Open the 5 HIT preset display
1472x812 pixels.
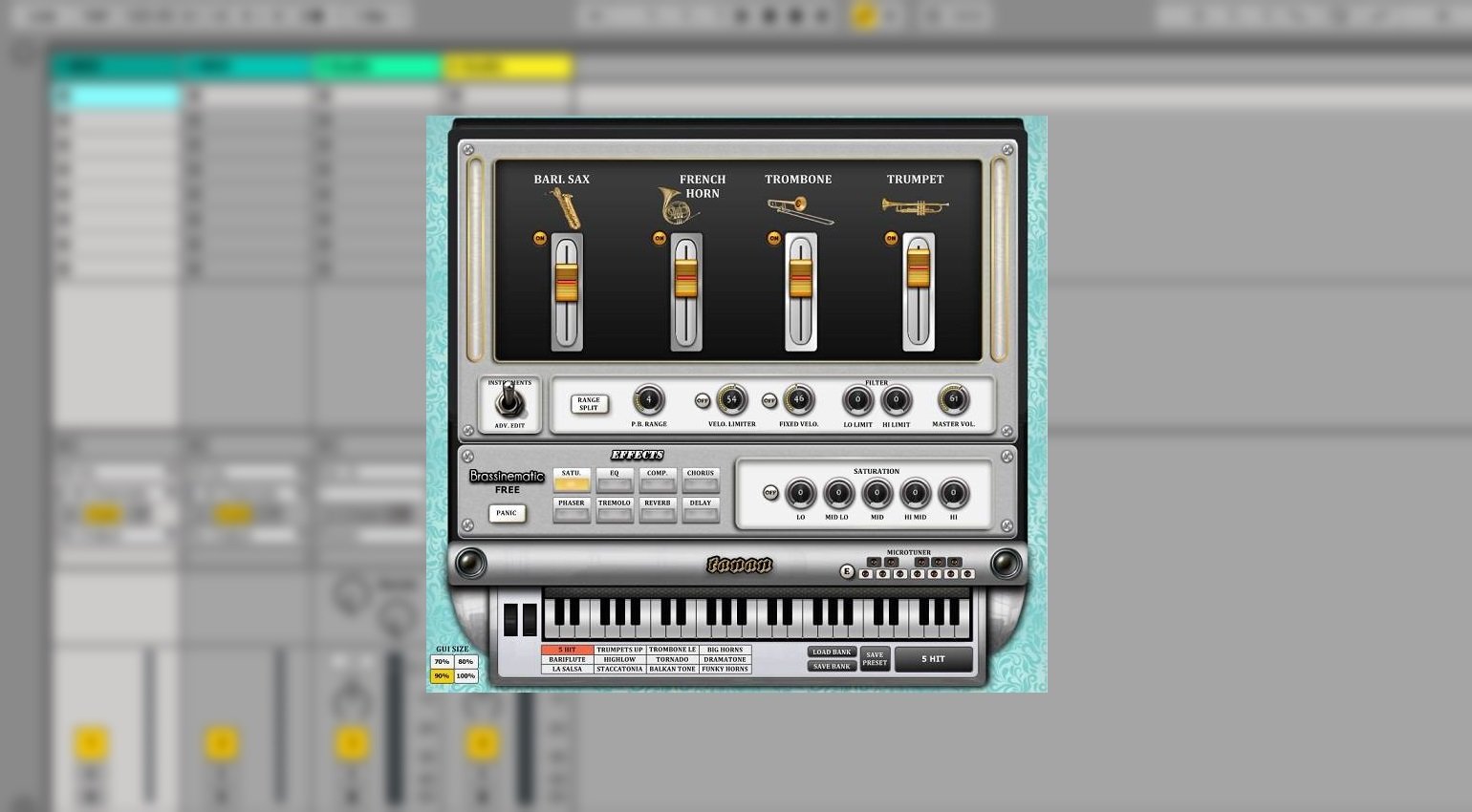933,659
